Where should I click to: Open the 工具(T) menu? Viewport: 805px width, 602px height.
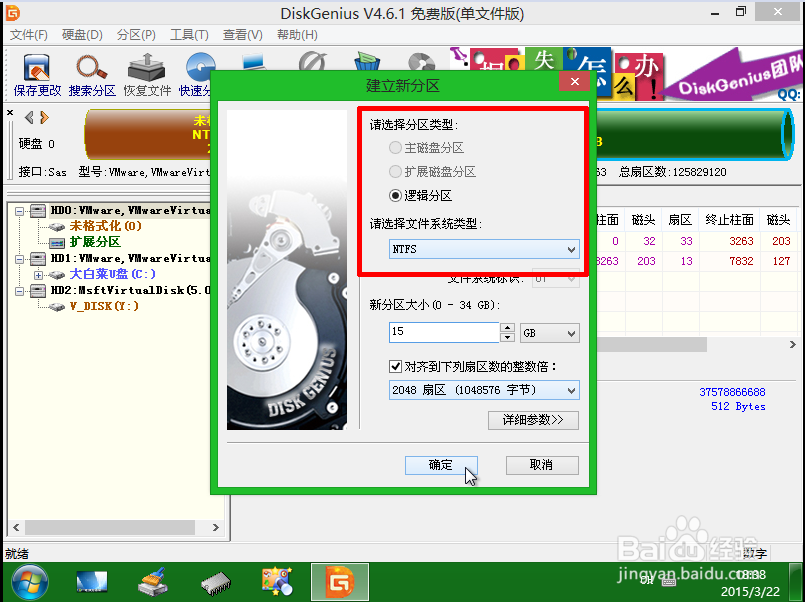click(189, 35)
